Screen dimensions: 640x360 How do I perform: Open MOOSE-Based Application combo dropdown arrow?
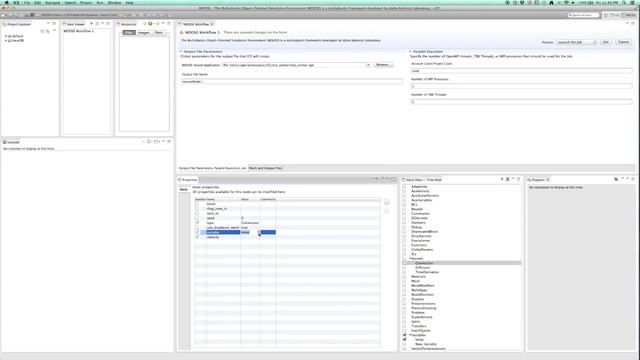pyautogui.click(x=368, y=65)
